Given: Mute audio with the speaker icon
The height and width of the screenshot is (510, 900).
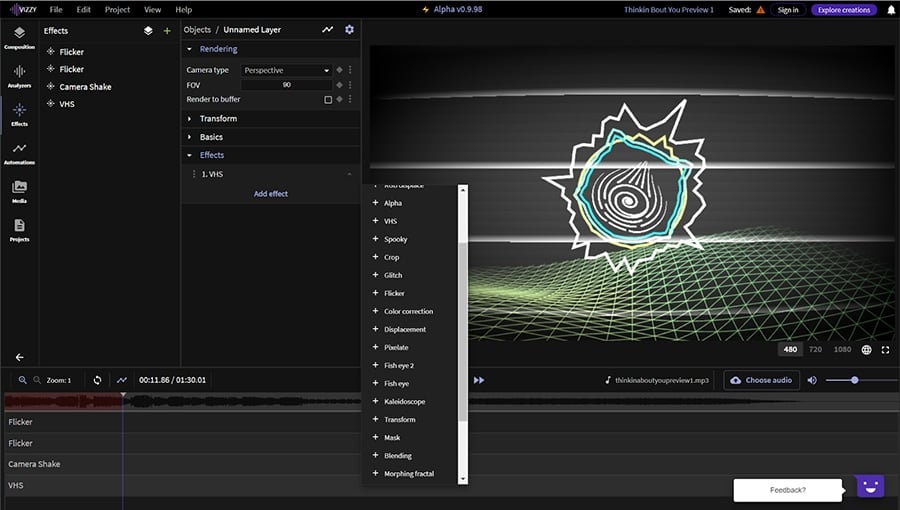Looking at the screenshot, I should point(812,380).
